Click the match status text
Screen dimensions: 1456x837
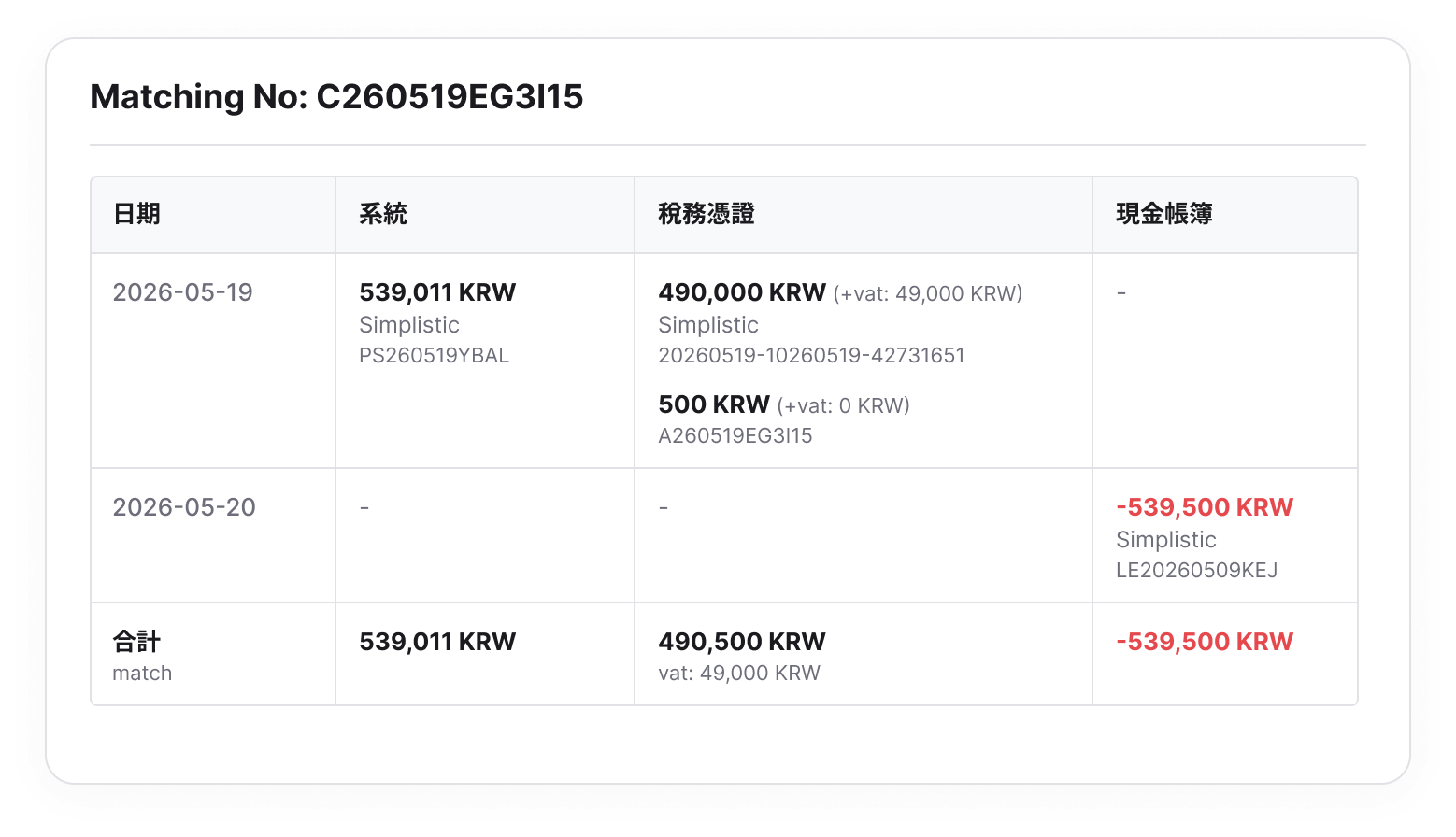[142, 674]
